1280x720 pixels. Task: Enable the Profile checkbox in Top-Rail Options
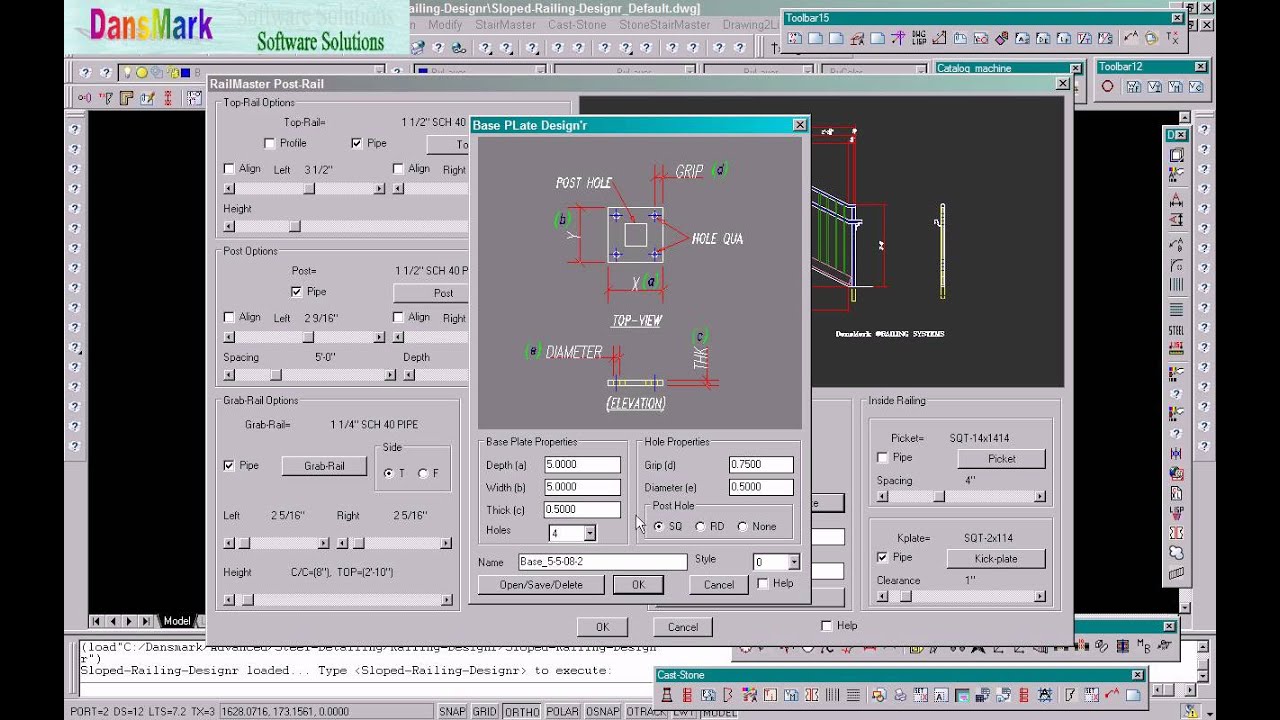tap(269, 143)
